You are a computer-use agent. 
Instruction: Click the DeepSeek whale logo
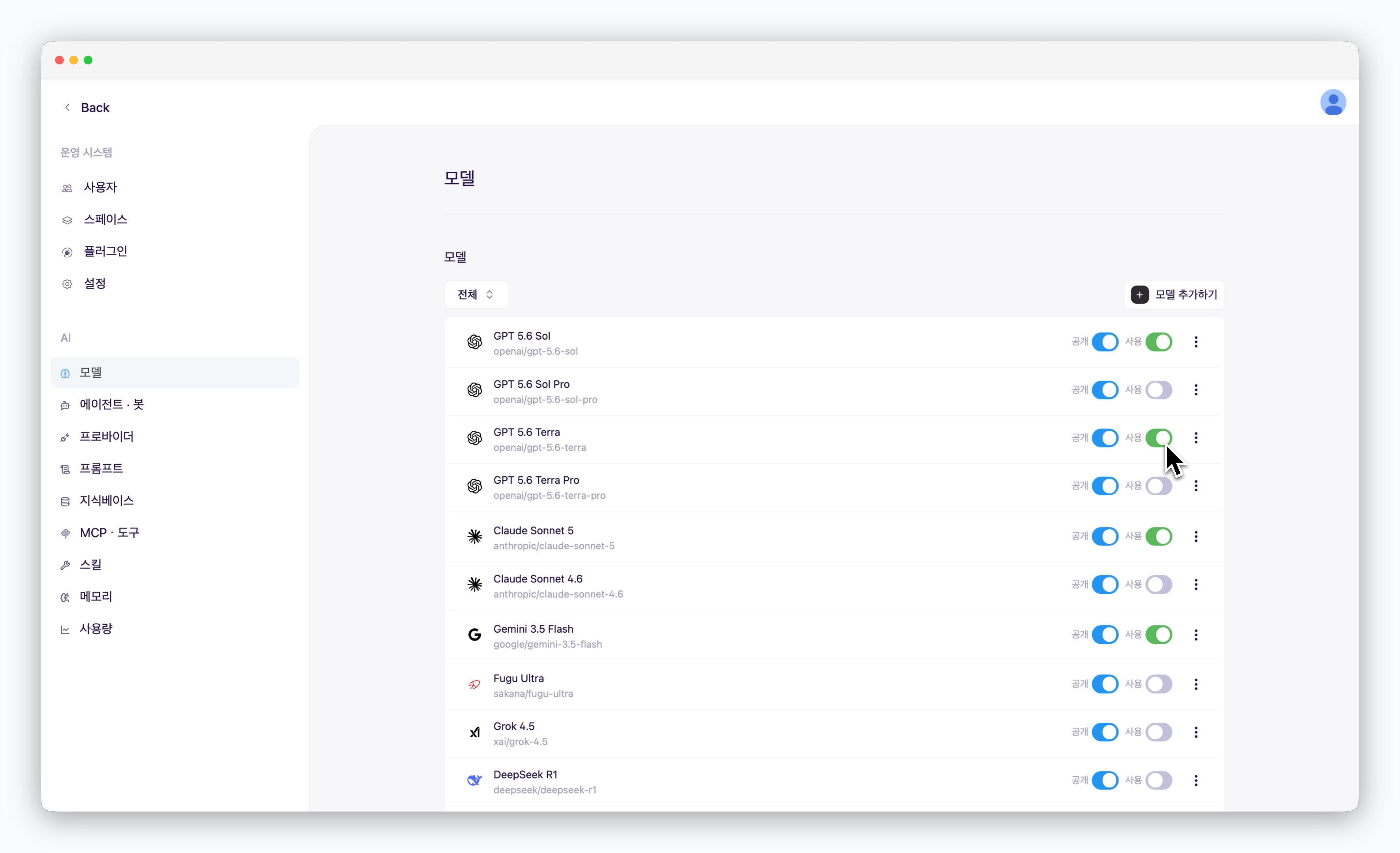pyautogui.click(x=474, y=781)
